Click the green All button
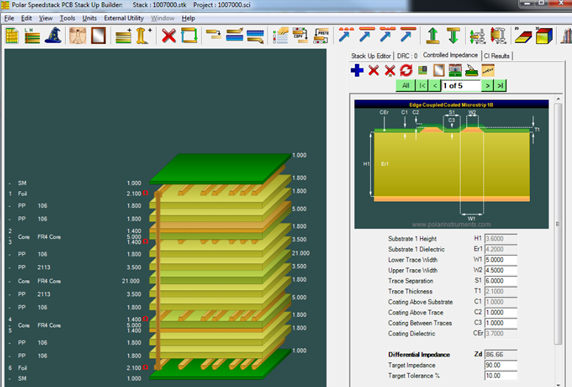The width and height of the screenshot is (572, 387). coord(406,86)
